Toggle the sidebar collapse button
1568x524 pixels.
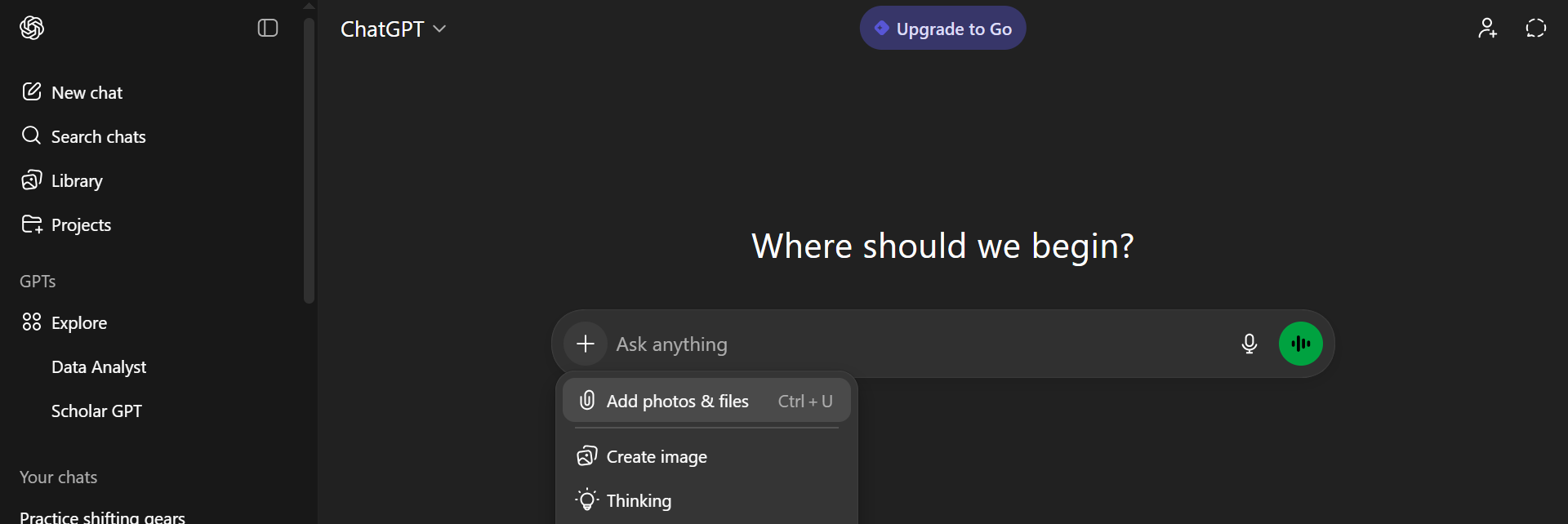pos(268,28)
